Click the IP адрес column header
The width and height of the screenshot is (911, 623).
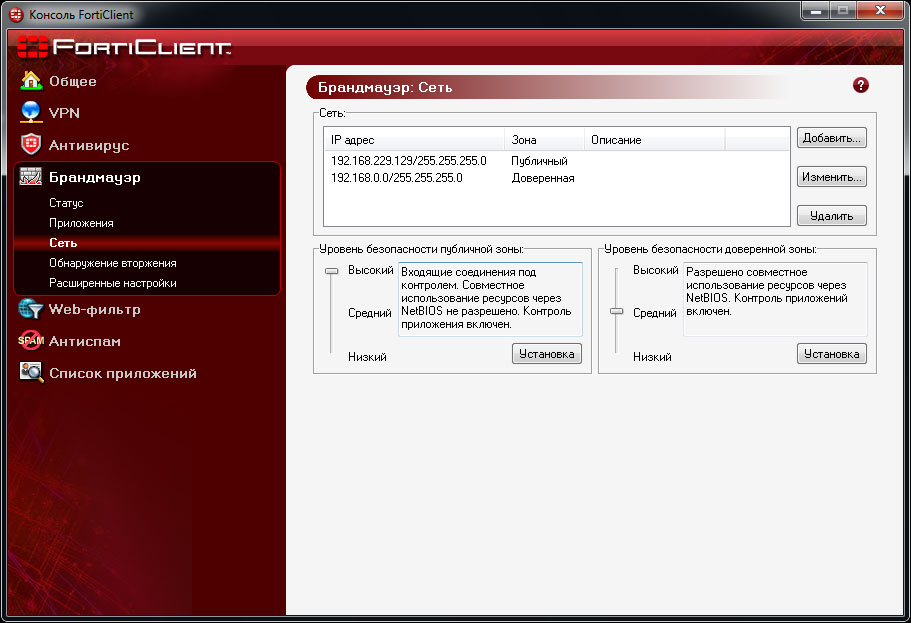414,140
